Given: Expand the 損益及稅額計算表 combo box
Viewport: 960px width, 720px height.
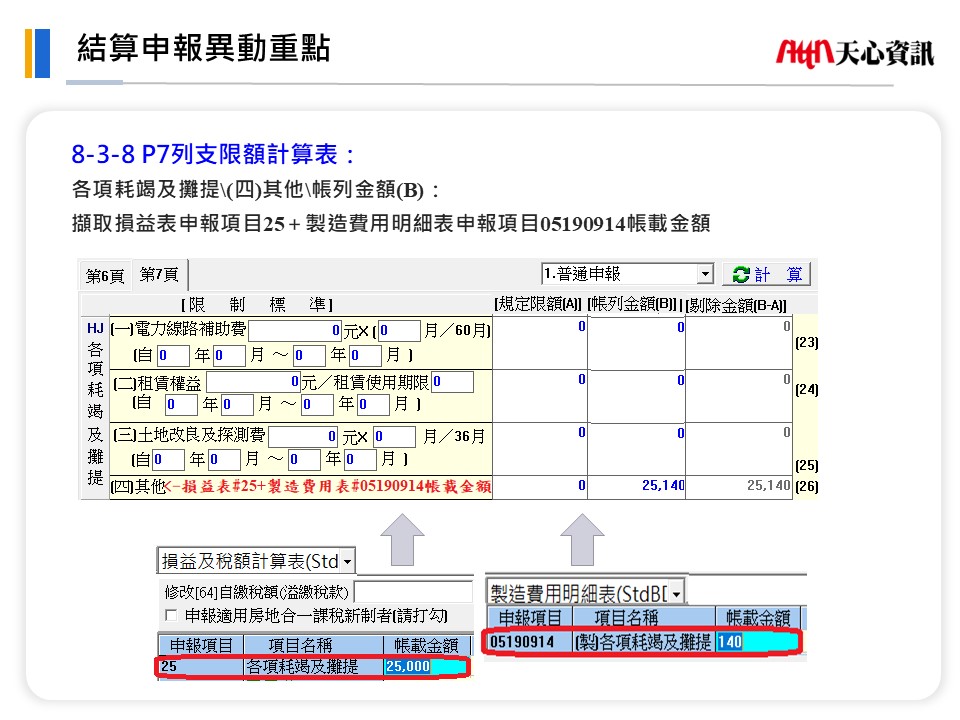Looking at the screenshot, I should (x=348, y=561).
